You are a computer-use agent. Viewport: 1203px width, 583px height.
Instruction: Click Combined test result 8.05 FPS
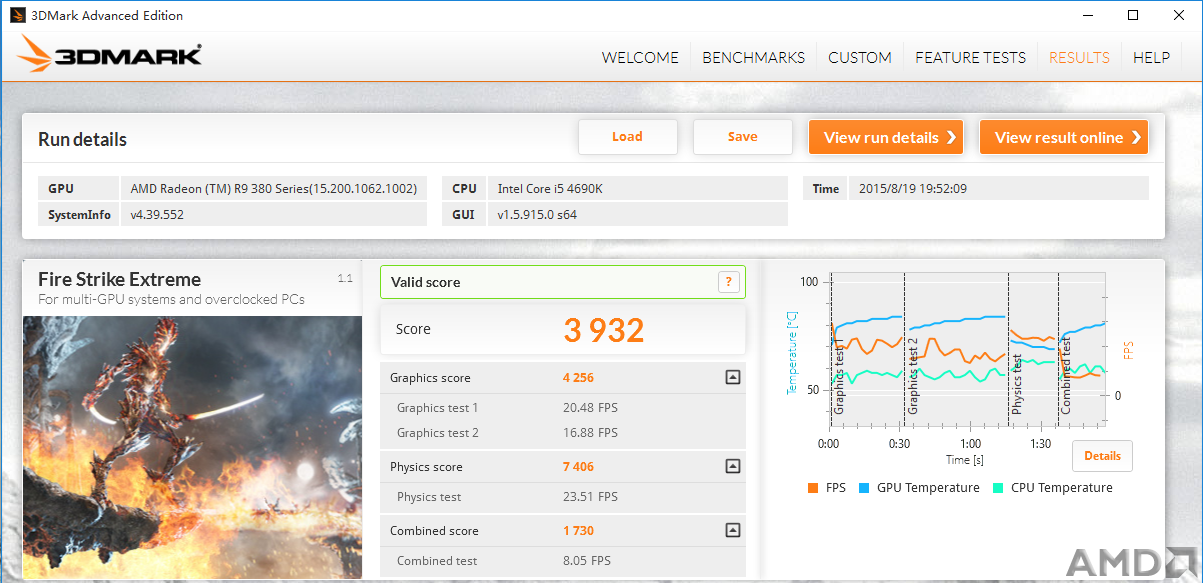tap(587, 561)
